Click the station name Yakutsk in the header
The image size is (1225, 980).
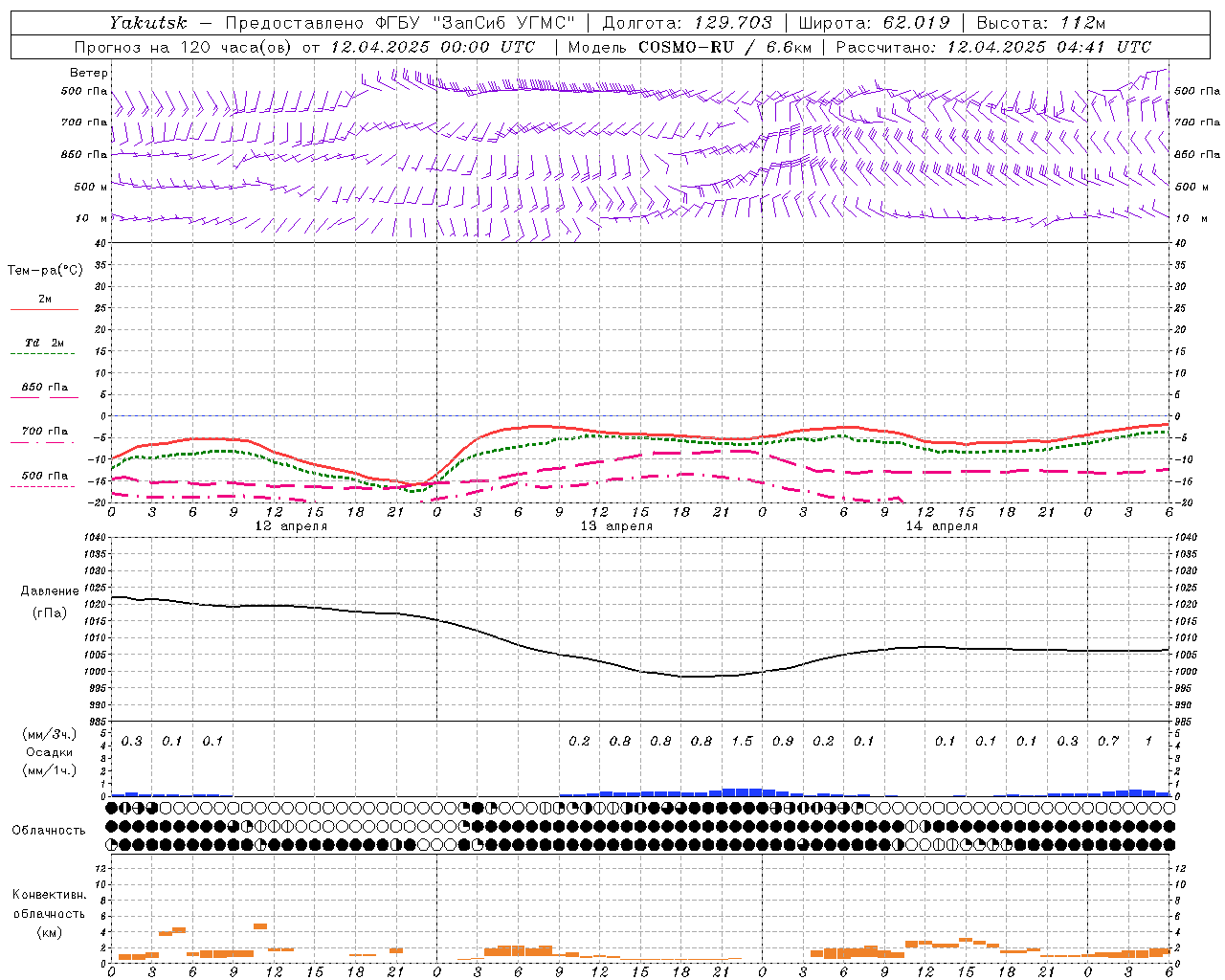(x=147, y=23)
